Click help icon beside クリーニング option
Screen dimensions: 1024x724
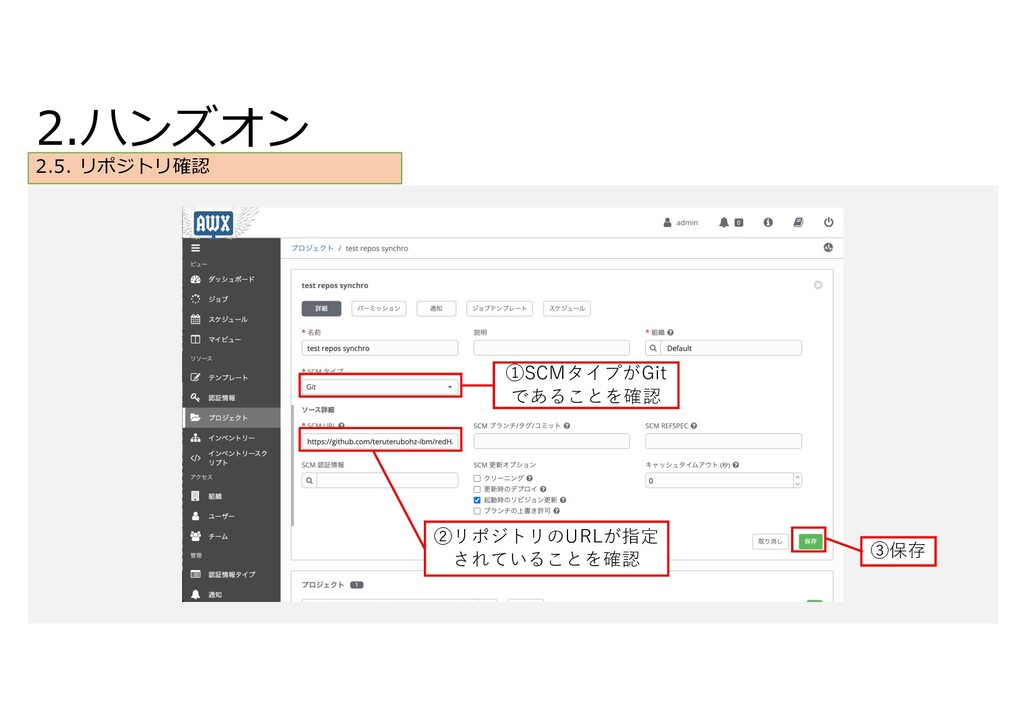(x=529, y=479)
